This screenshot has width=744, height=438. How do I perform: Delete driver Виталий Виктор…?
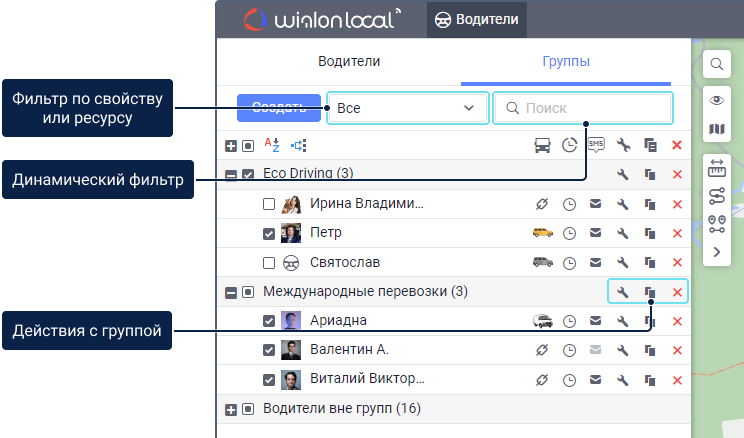coord(678,381)
